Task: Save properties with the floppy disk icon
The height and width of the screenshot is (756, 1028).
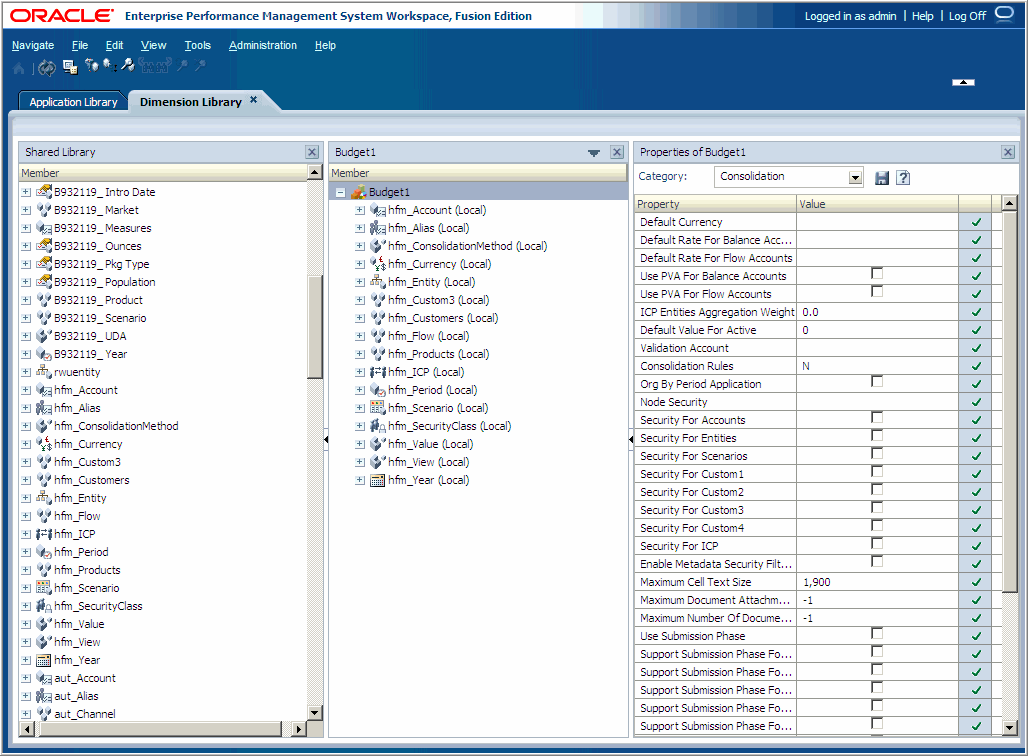Action: point(882,178)
